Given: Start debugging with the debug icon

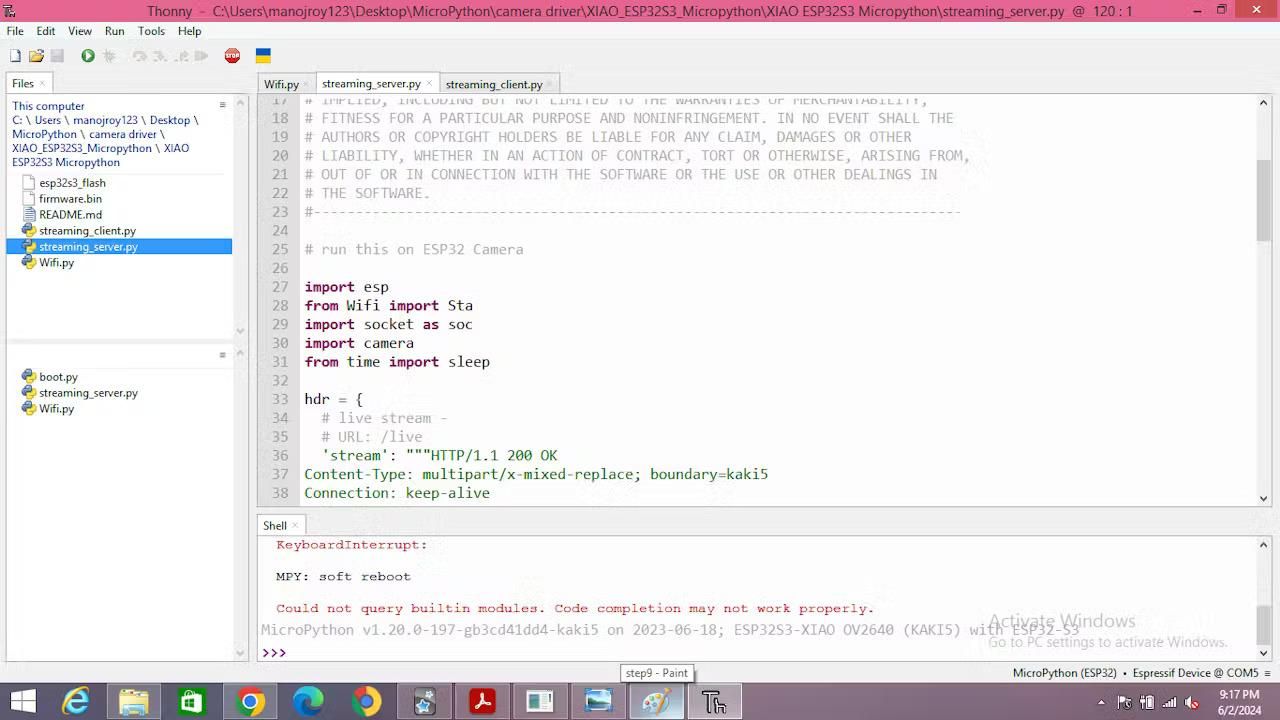Looking at the screenshot, I should point(110,56).
